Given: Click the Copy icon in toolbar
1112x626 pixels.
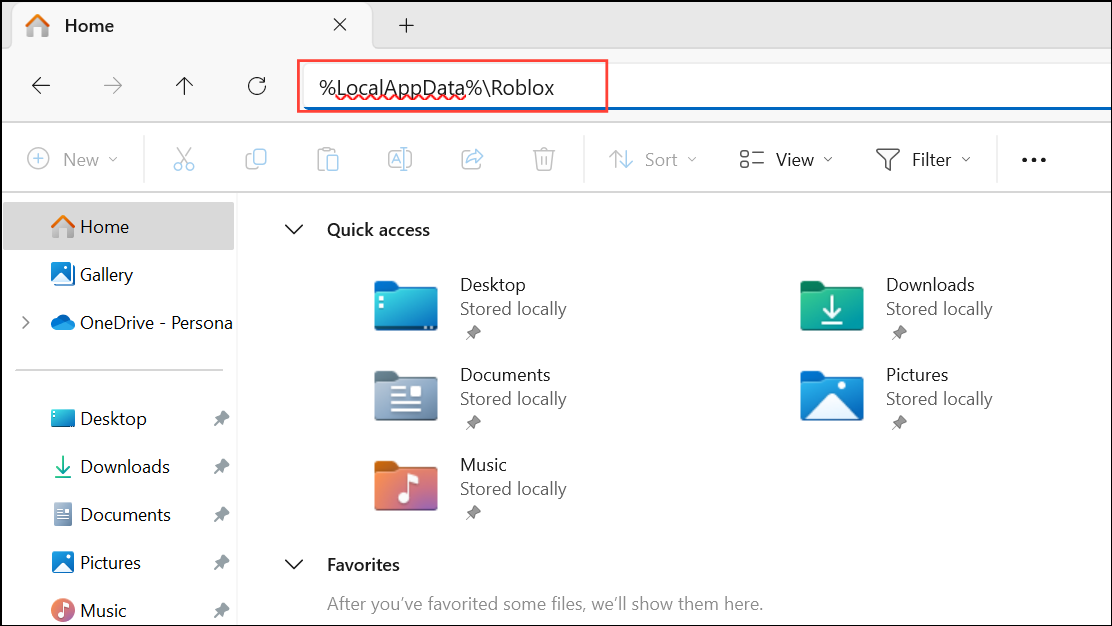Looking at the screenshot, I should pos(256,159).
